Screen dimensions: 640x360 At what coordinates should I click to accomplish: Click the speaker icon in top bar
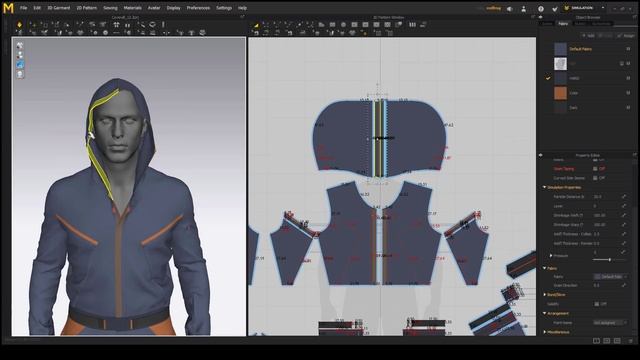pyautogui.click(x=509, y=9)
